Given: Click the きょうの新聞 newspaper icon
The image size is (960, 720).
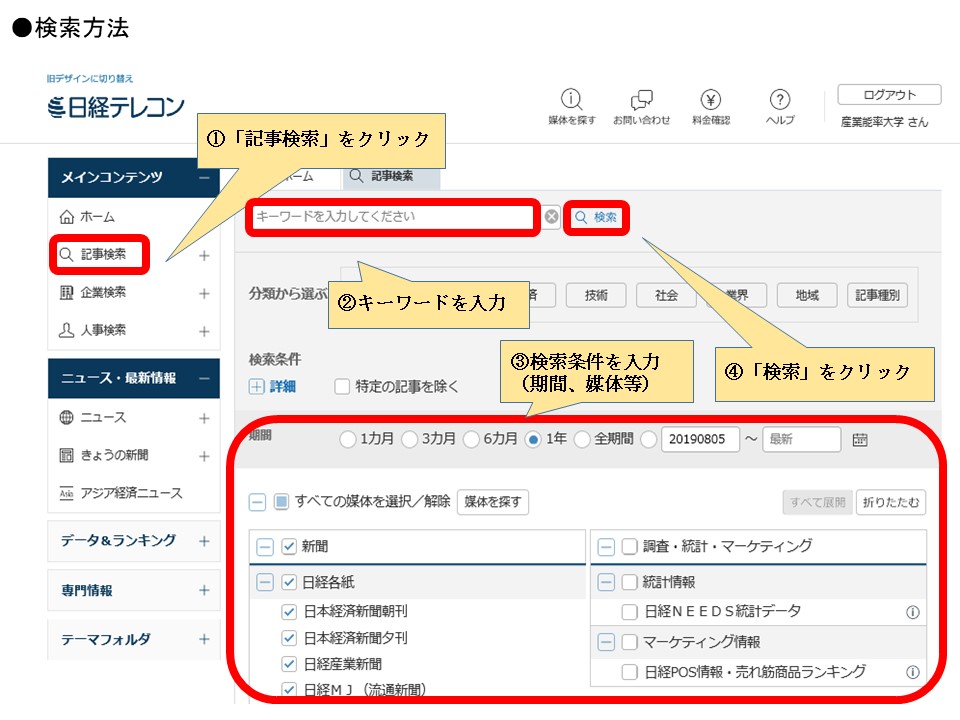Looking at the screenshot, I should (x=66, y=456).
